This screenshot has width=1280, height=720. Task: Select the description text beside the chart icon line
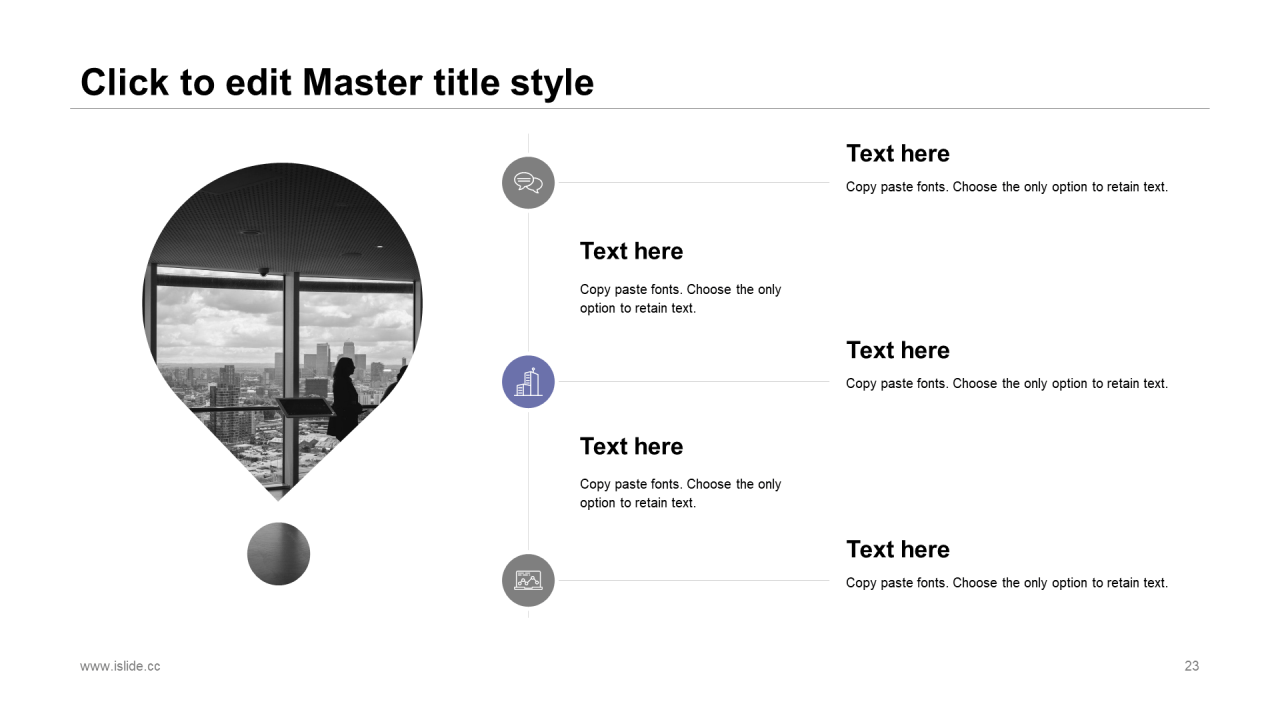click(x=1007, y=583)
